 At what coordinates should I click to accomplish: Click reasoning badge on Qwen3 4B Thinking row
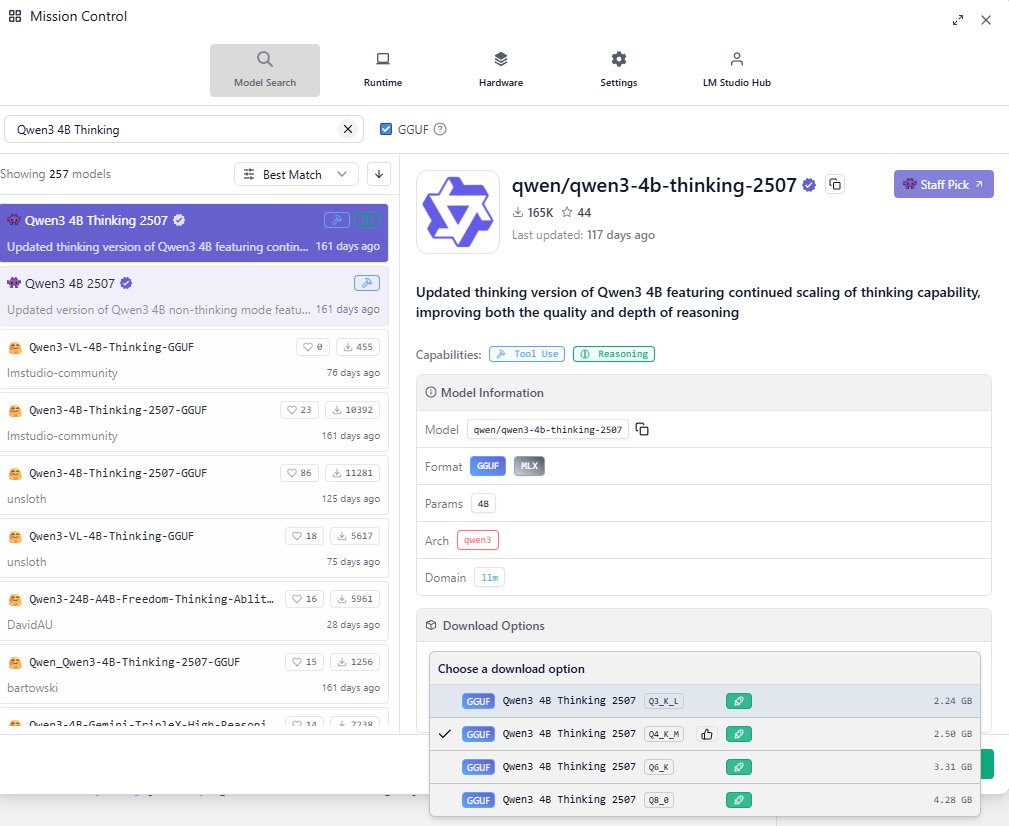pos(367,220)
